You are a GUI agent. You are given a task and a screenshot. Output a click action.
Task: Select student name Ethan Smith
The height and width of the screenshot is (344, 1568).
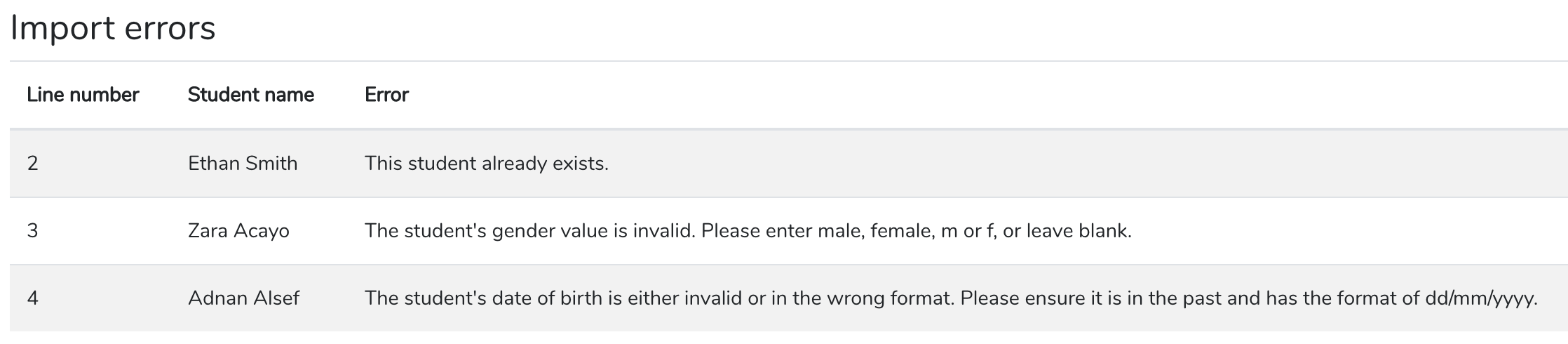click(x=243, y=164)
